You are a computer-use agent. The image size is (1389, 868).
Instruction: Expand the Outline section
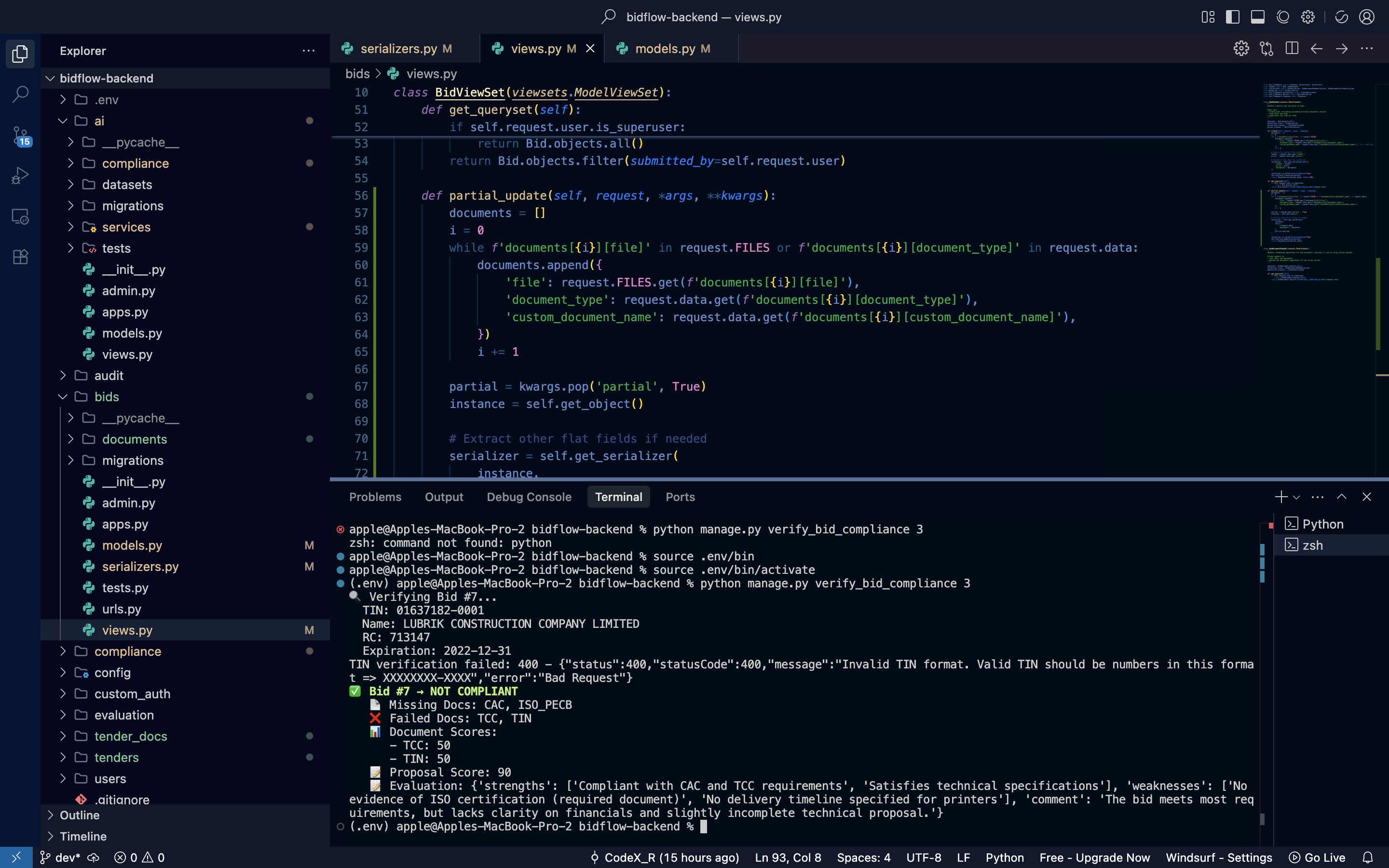pos(185,815)
